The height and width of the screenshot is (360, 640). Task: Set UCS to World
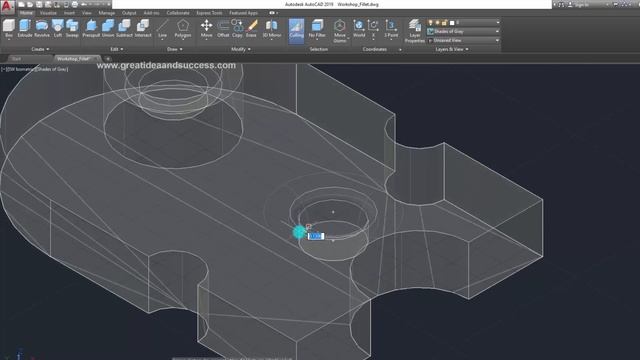359,28
